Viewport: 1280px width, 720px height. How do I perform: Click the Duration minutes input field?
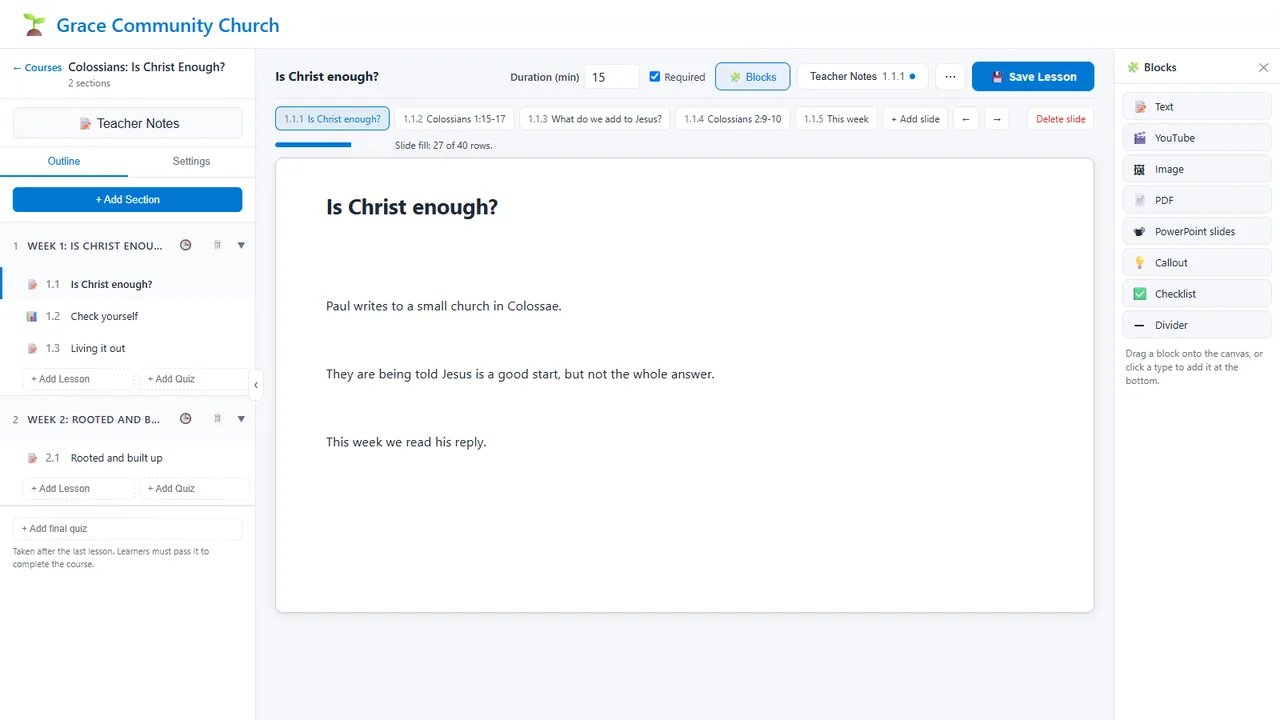[612, 77]
